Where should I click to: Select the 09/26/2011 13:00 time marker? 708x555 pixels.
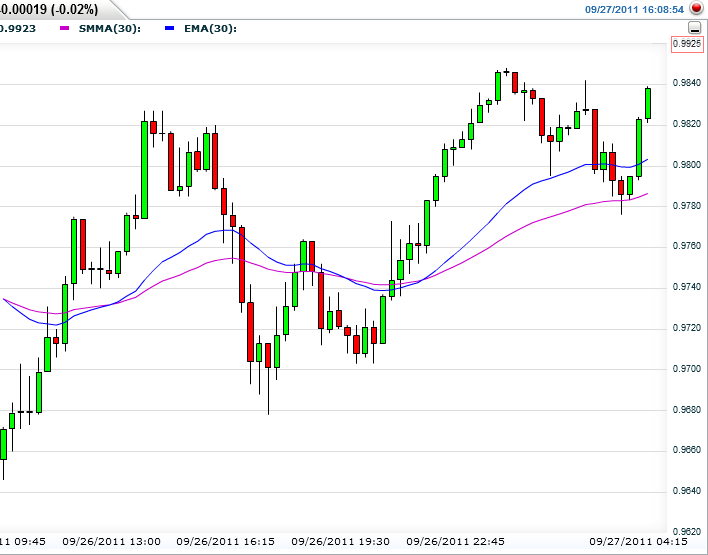pos(111,541)
